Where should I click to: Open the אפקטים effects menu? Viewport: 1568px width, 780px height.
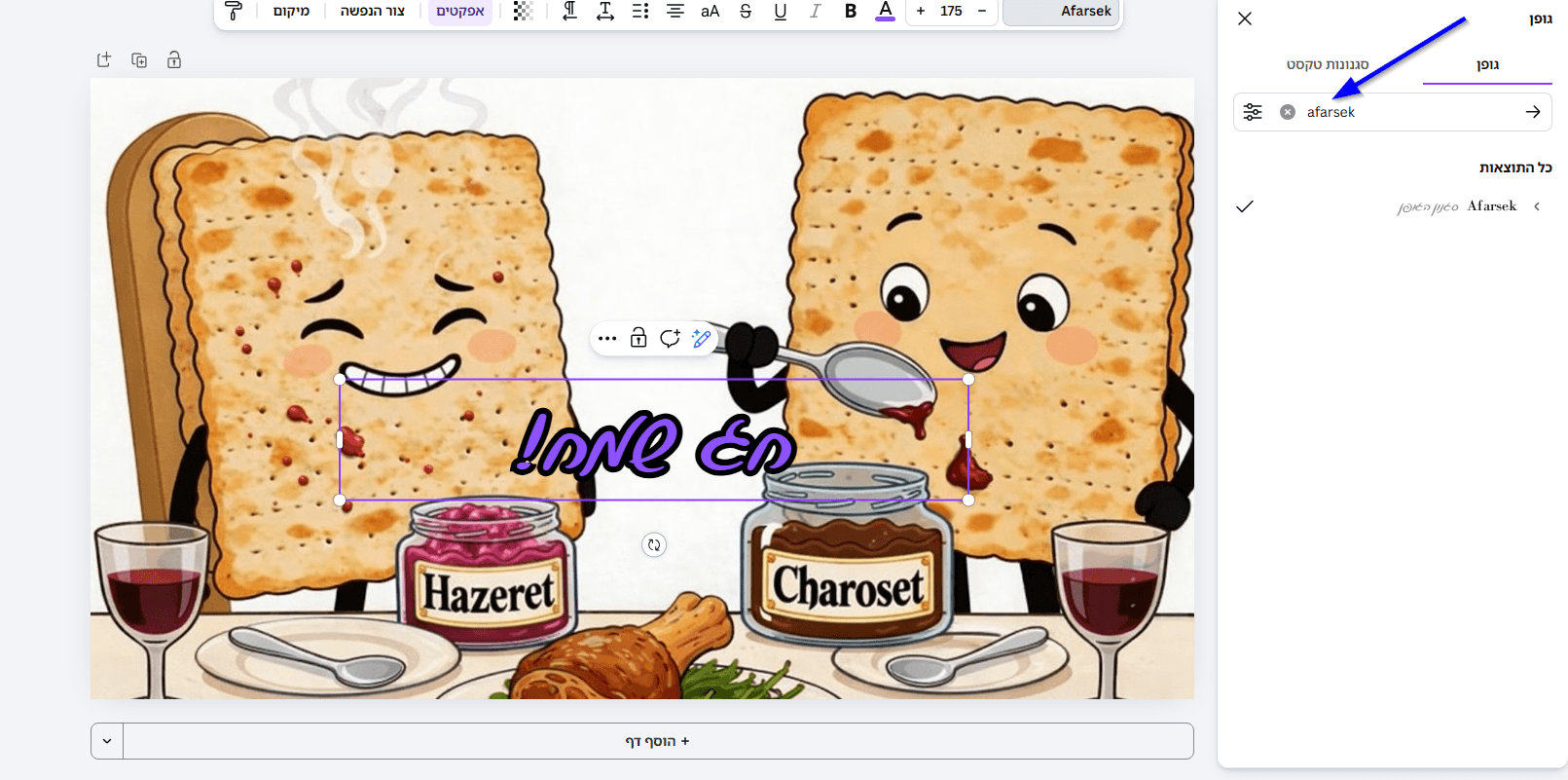460,12
